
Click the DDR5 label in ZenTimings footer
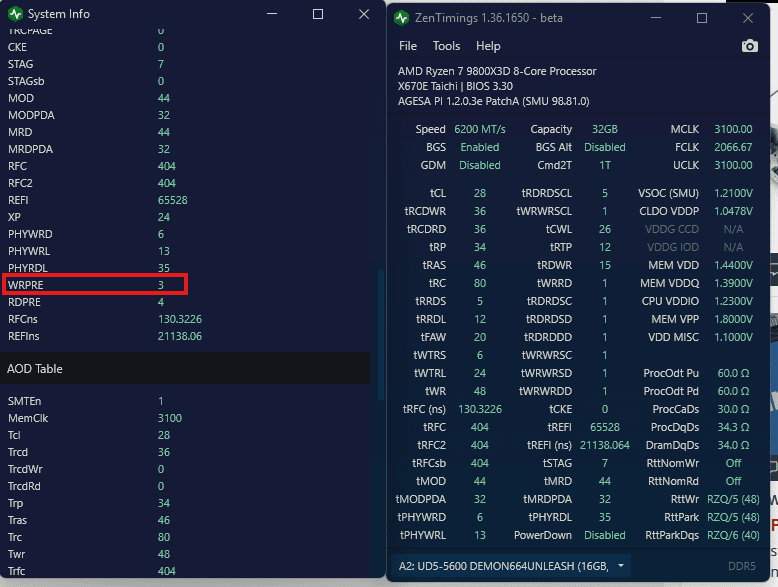741,566
